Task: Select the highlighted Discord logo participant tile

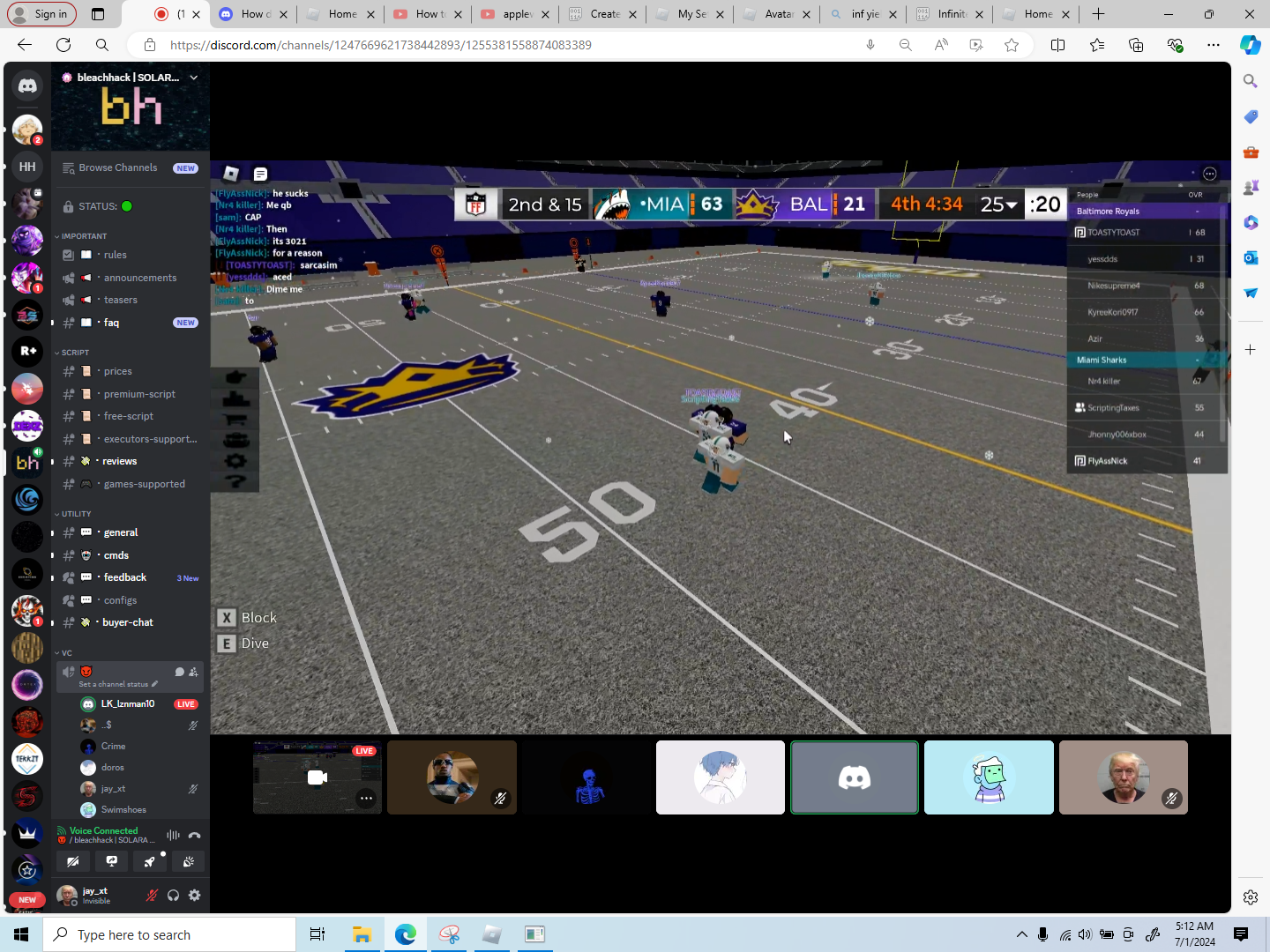Action: (x=855, y=777)
